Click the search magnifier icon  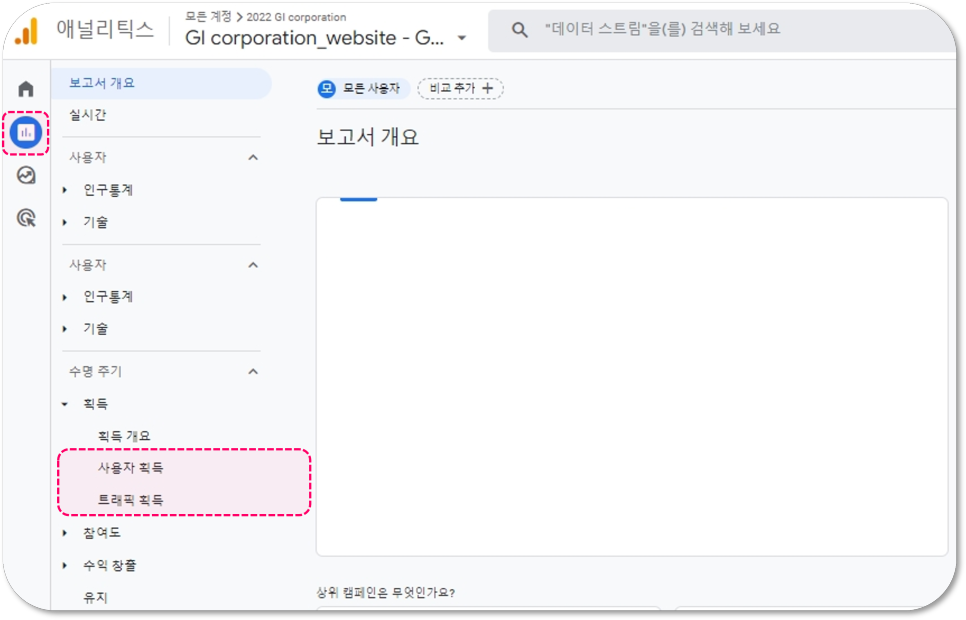click(519, 30)
